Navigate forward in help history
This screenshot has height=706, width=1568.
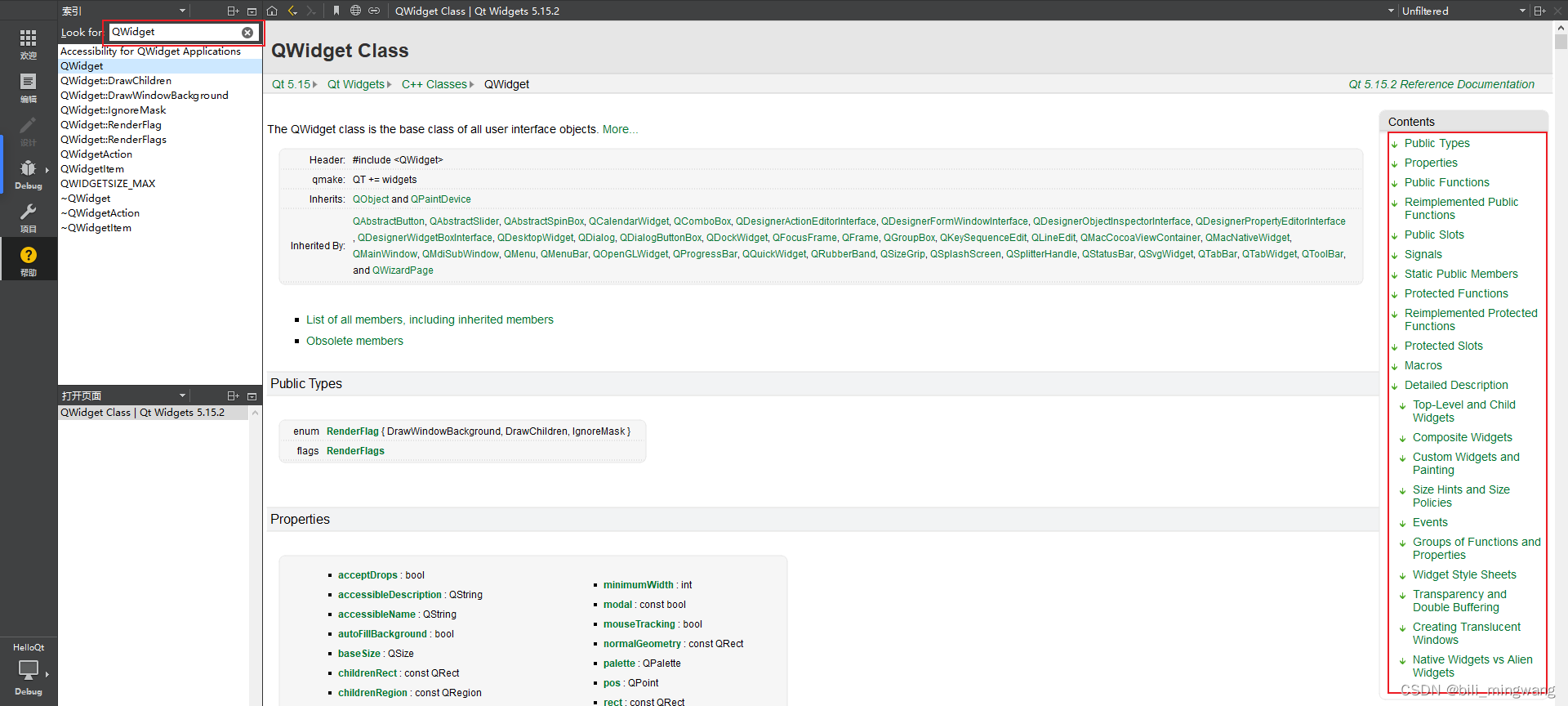click(x=311, y=11)
